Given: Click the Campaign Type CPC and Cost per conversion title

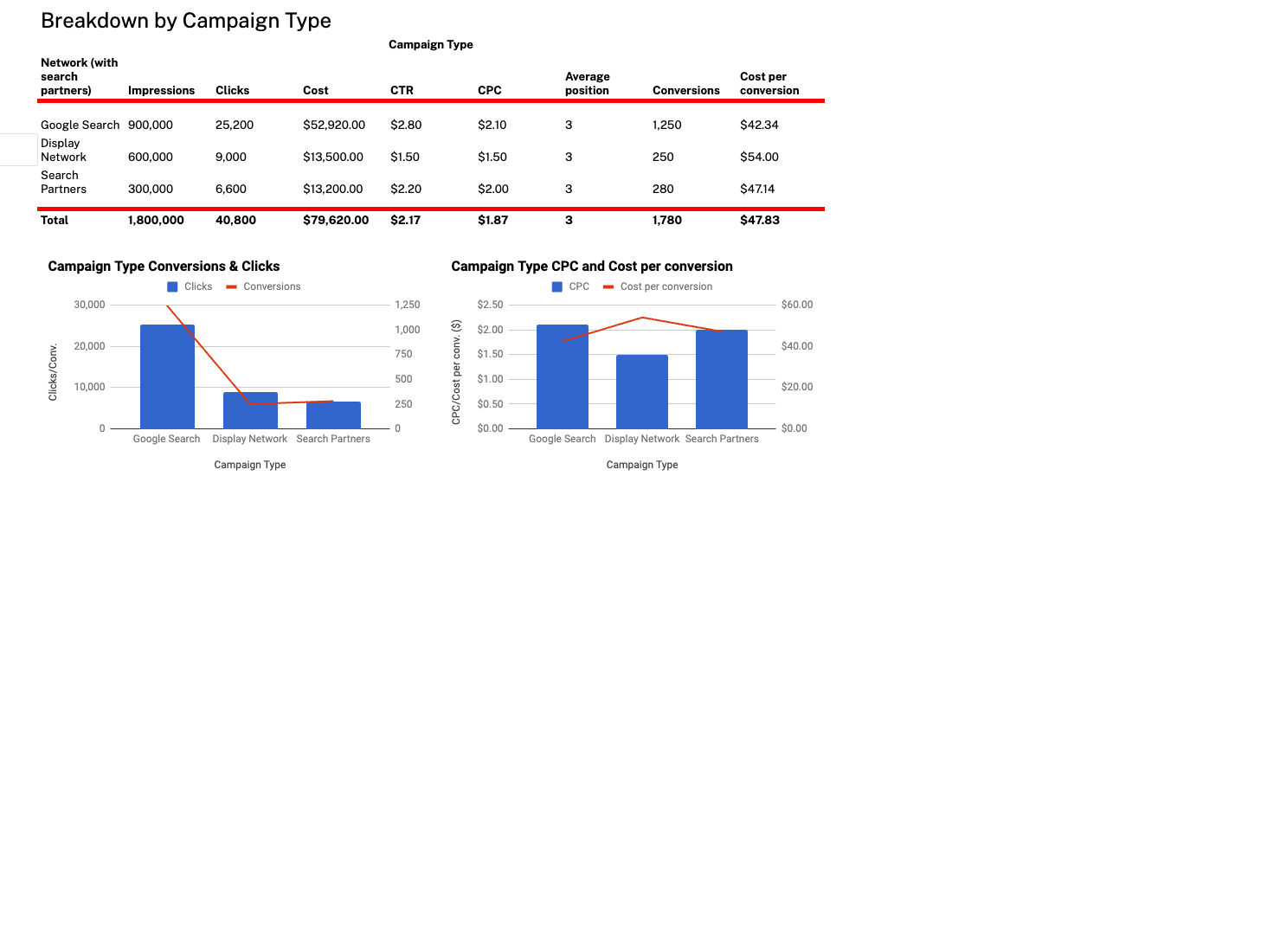Looking at the screenshot, I should click(x=591, y=267).
